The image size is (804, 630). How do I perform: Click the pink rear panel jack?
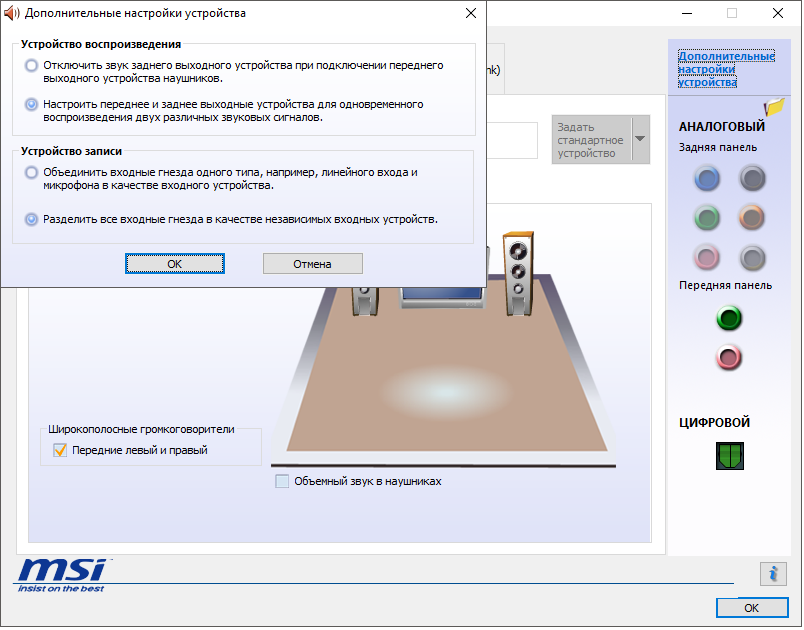click(707, 257)
